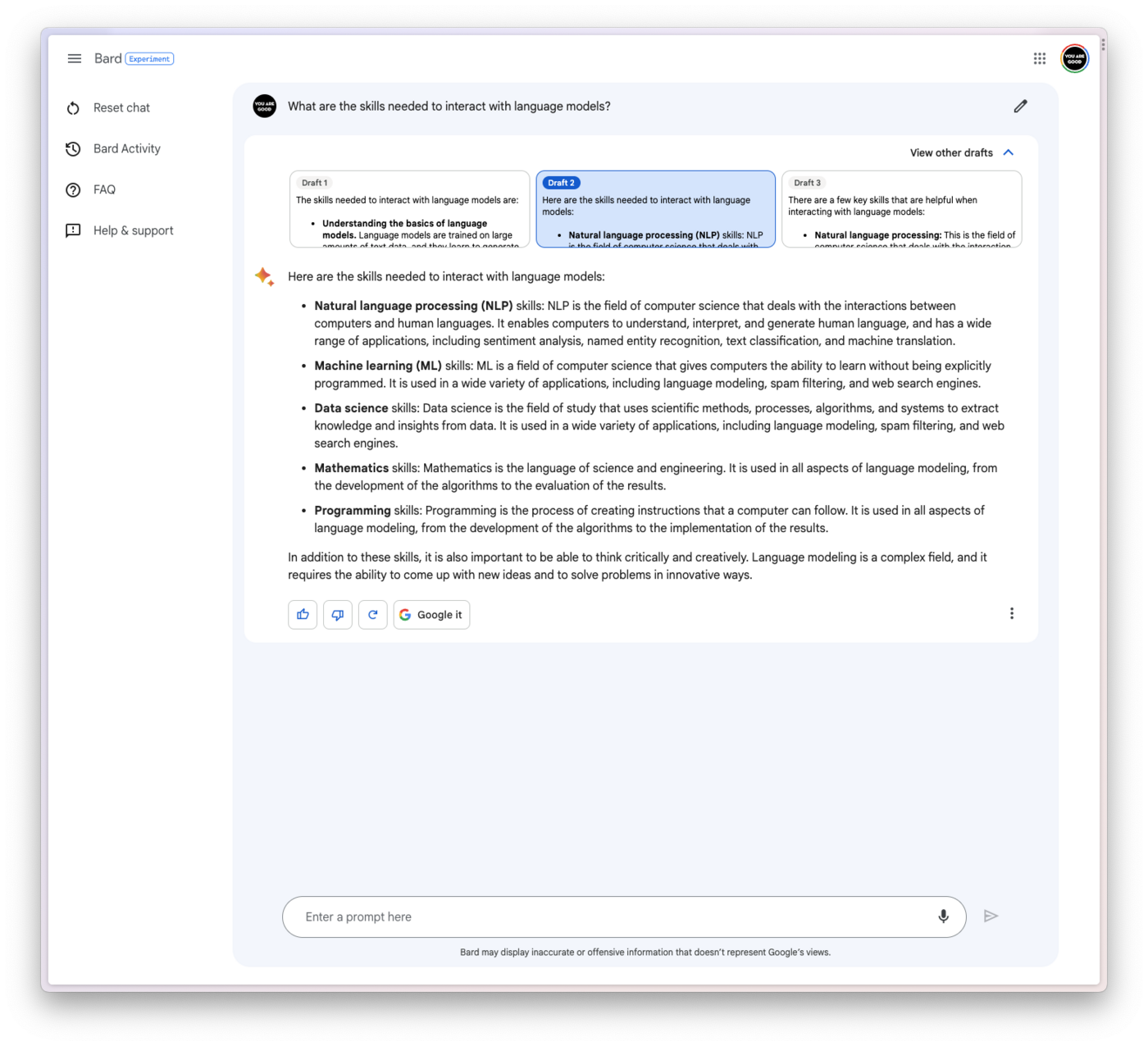Open the Google account avatar
This screenshot has height=1046, width=1148.
[x=1074, y=58]
